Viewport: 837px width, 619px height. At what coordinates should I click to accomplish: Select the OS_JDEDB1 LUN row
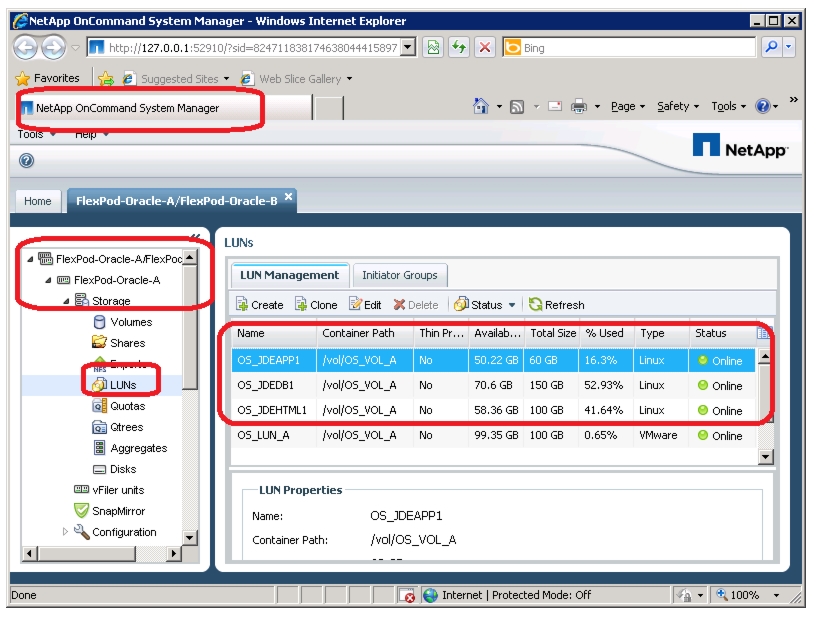pos(493,385)
